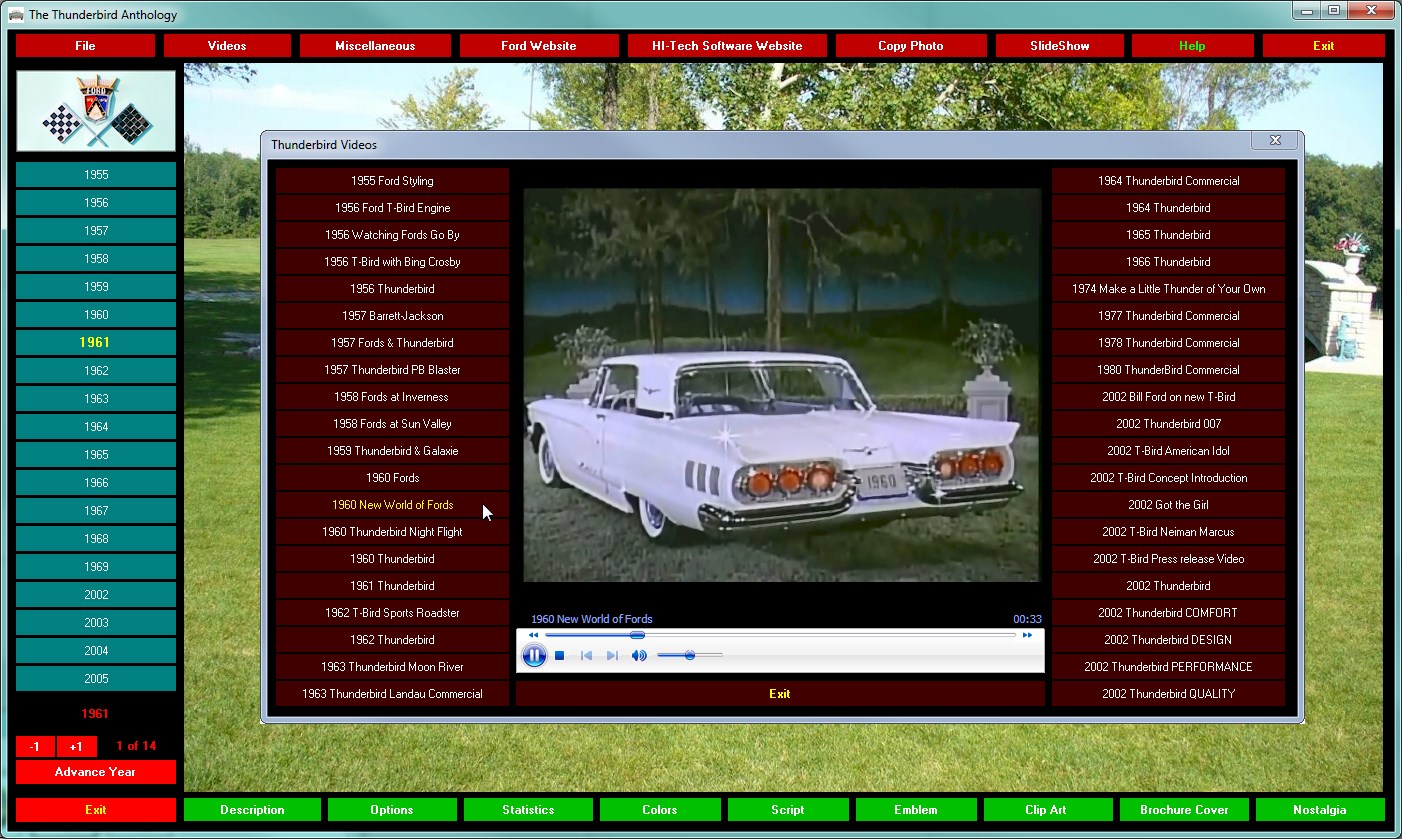This screenshot has width=1402, height=839.
Task: Visit the HI-Tech Software Website
Action: tap(727, 46)
